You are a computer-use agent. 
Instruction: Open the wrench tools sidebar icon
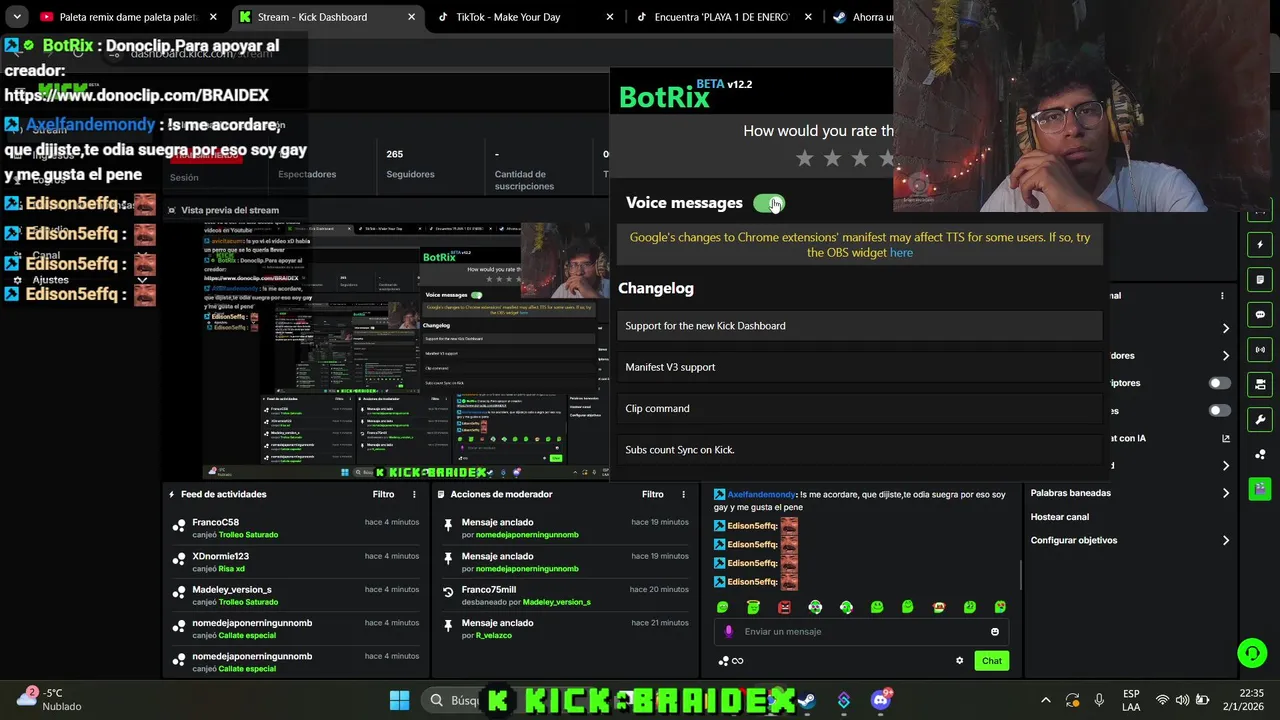pyautogui.click(x=1260, y=420)
